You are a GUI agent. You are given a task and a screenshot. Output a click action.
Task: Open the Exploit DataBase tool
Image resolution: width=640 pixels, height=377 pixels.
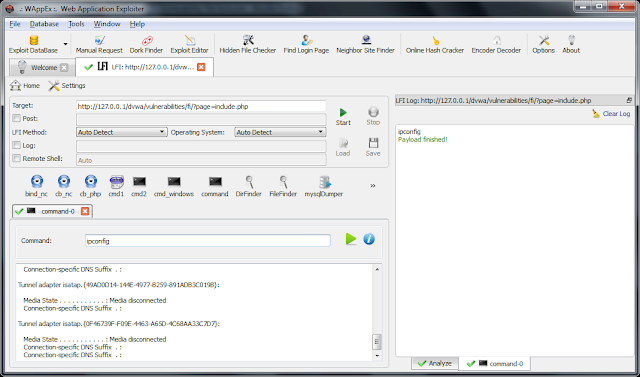33,44
